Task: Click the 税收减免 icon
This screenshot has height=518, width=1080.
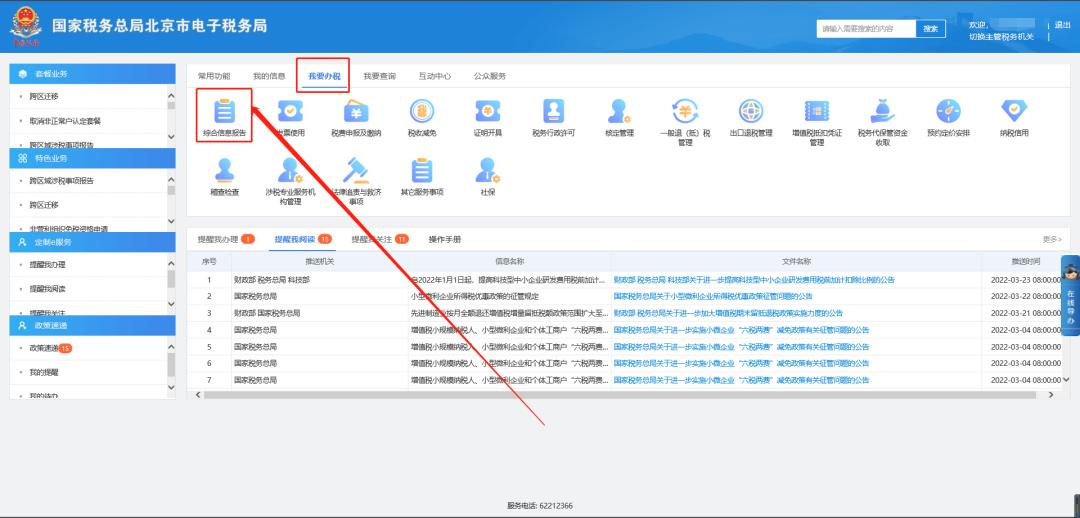Action: point(421,113)
